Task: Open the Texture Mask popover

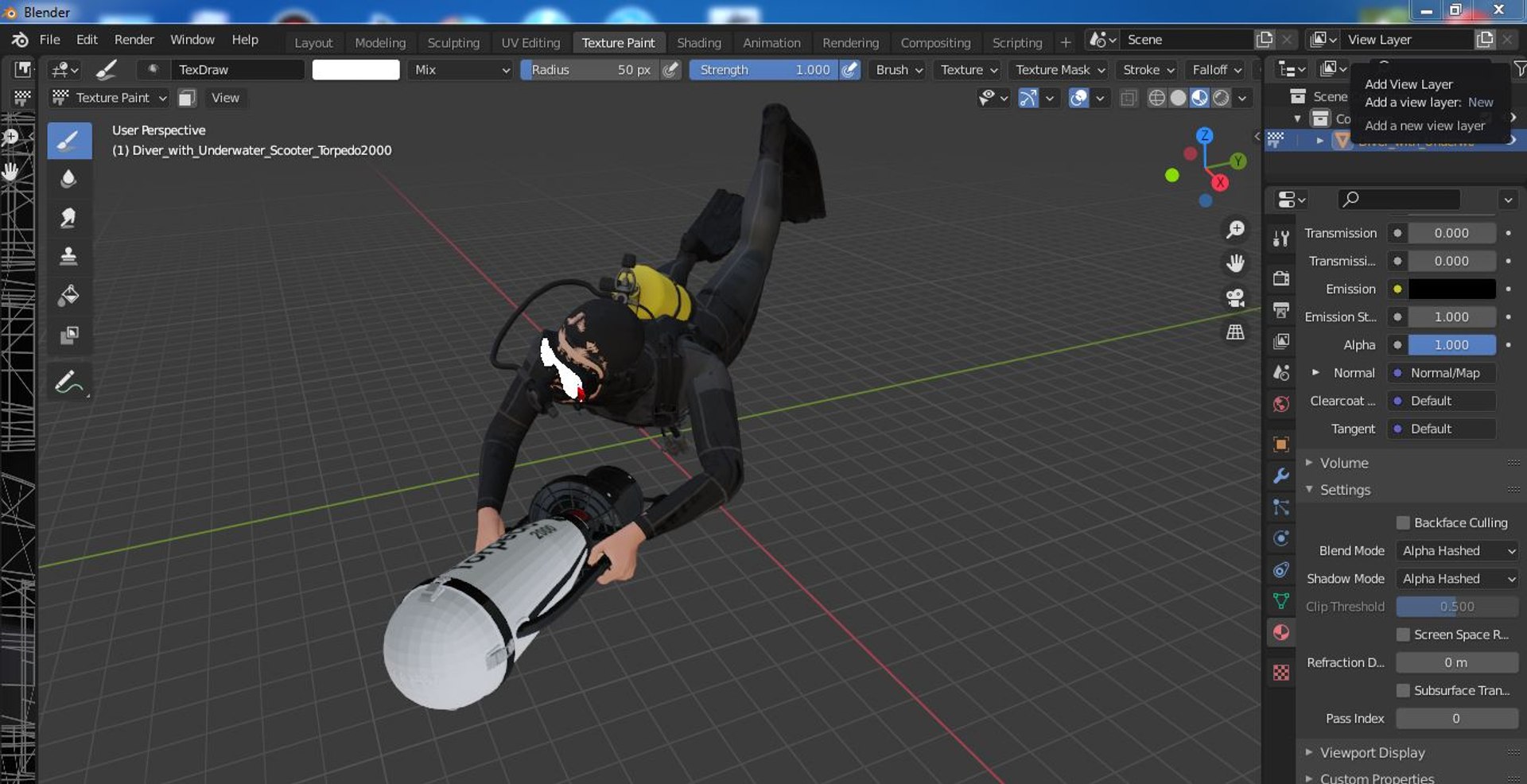Action: coord(1059,70)
